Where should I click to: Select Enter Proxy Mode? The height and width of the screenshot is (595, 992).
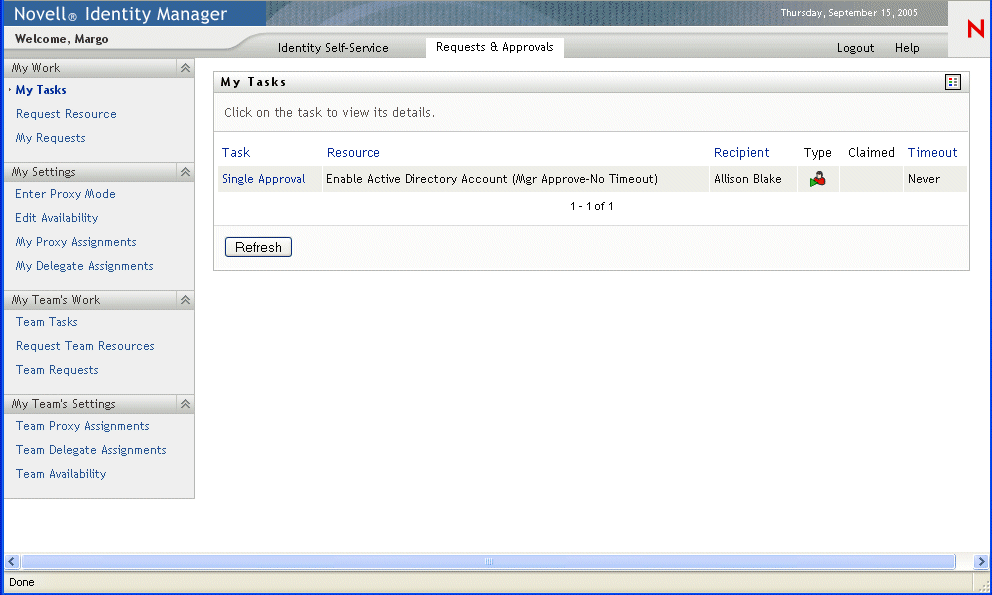[65, 194]
